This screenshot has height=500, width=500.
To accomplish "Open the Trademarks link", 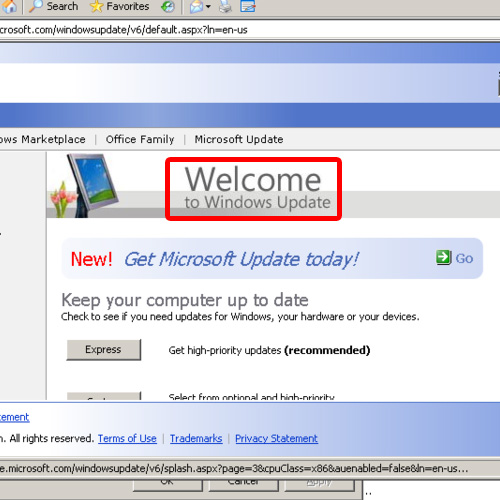I will [196, 438].
